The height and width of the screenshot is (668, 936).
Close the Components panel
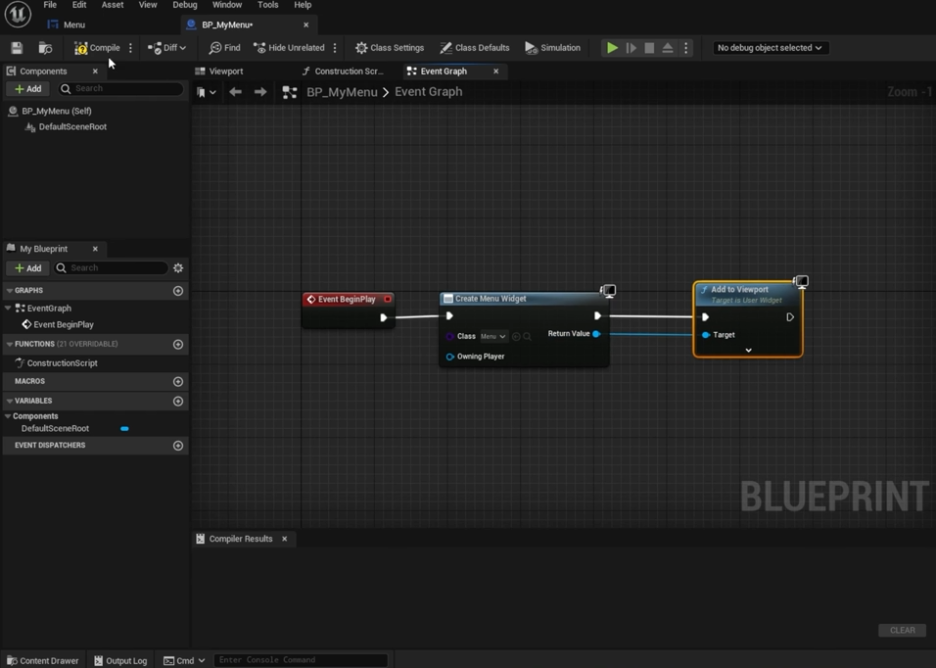(95, 71)
